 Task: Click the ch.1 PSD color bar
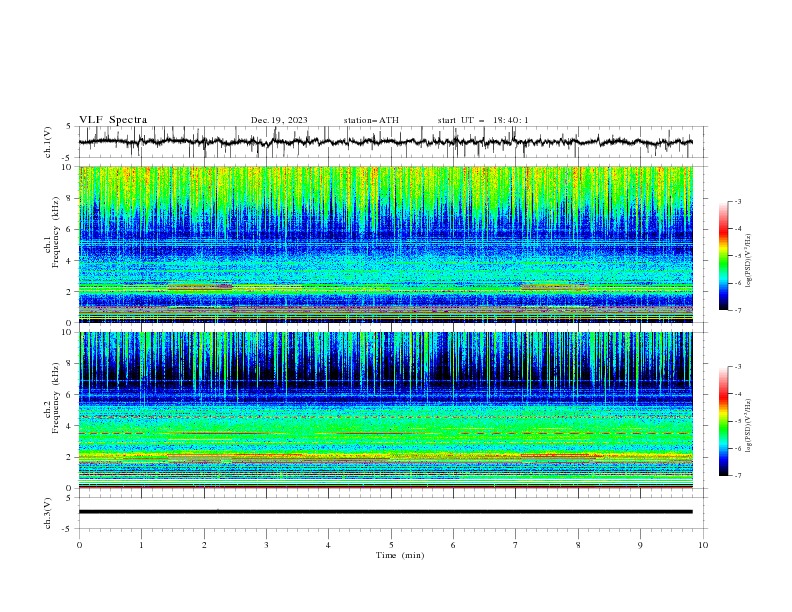click(724, 256)
